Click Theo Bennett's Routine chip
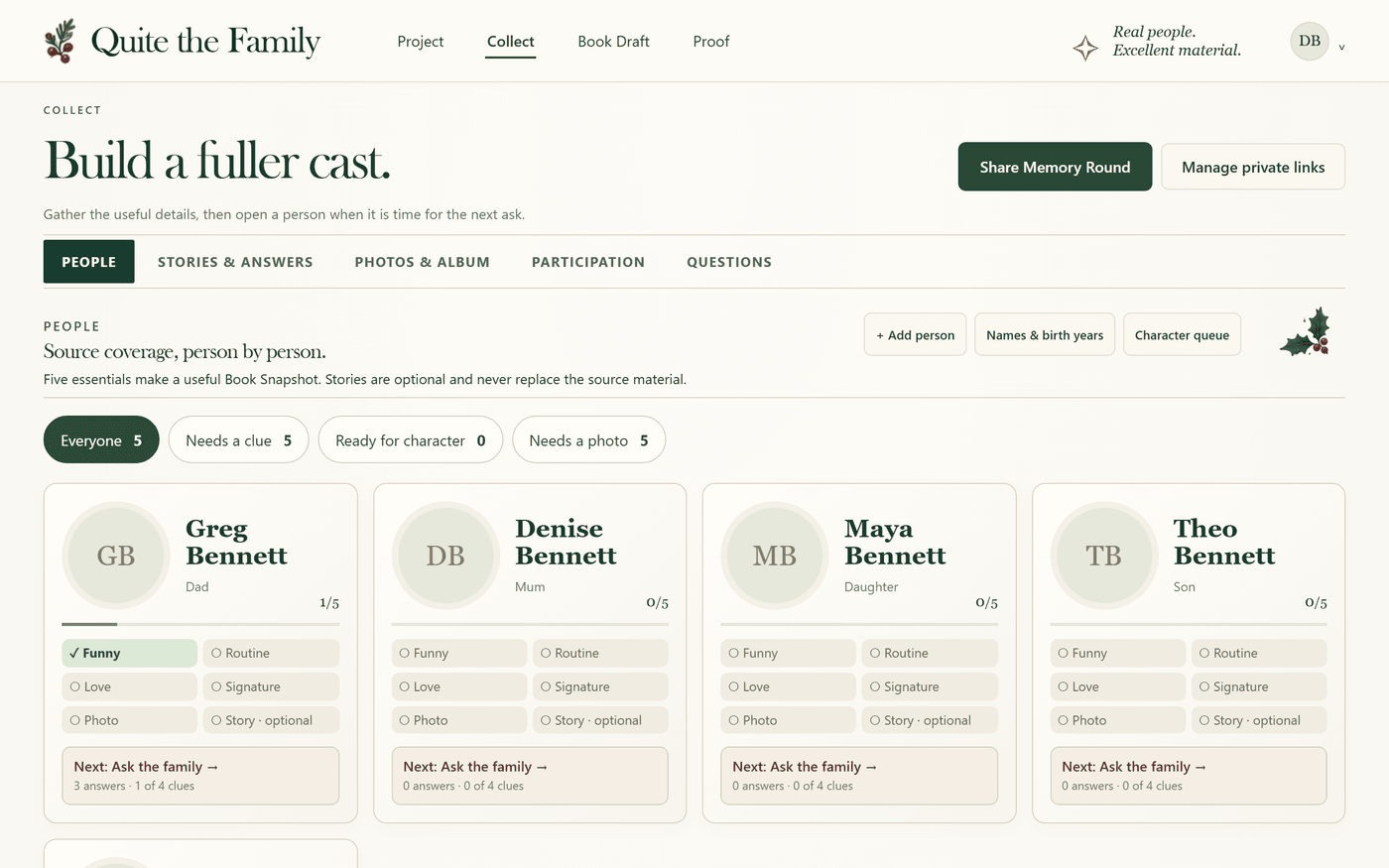 pyautogui.click(x=1259, y=653)
